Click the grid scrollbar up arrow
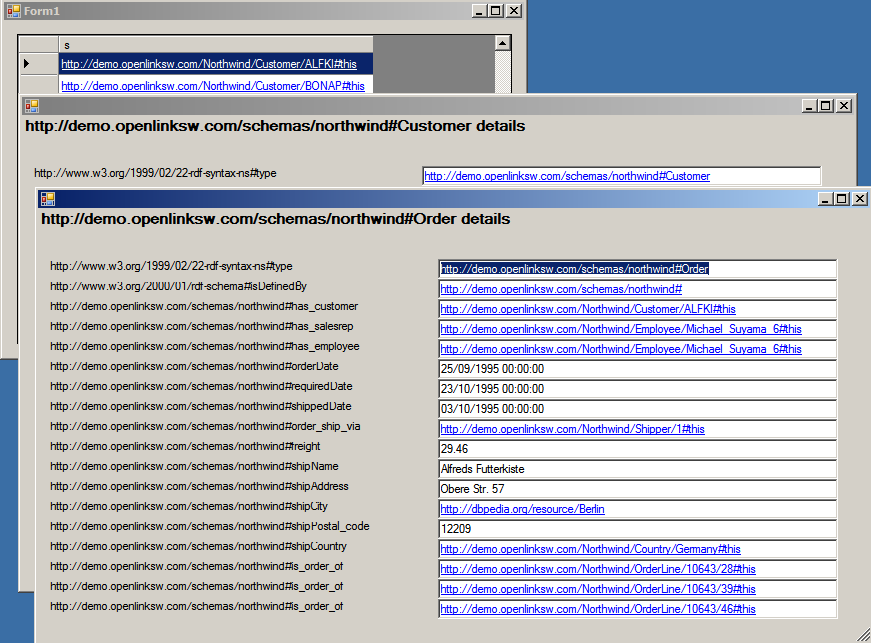 504,44
